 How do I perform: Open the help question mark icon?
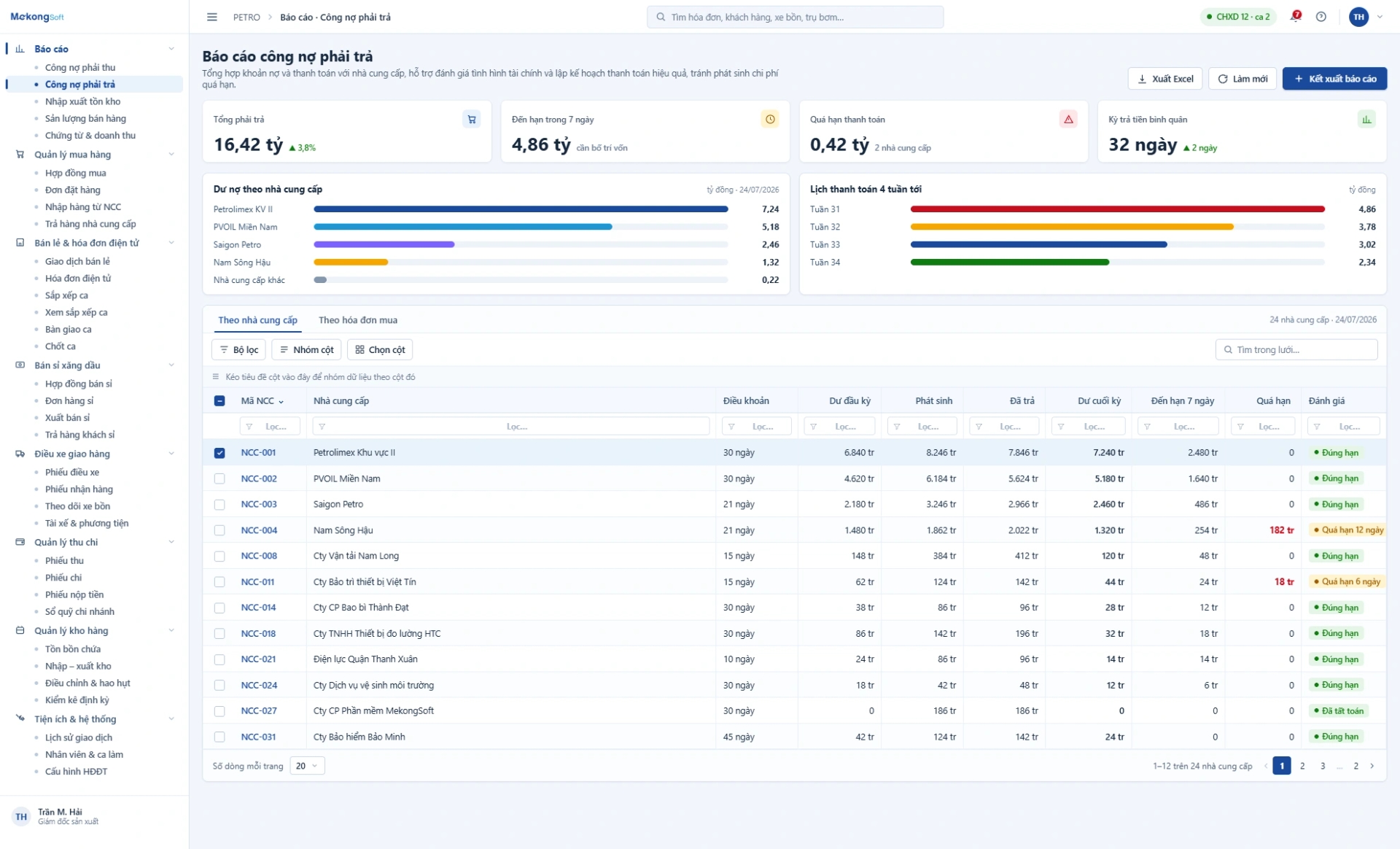[1321, 17]
